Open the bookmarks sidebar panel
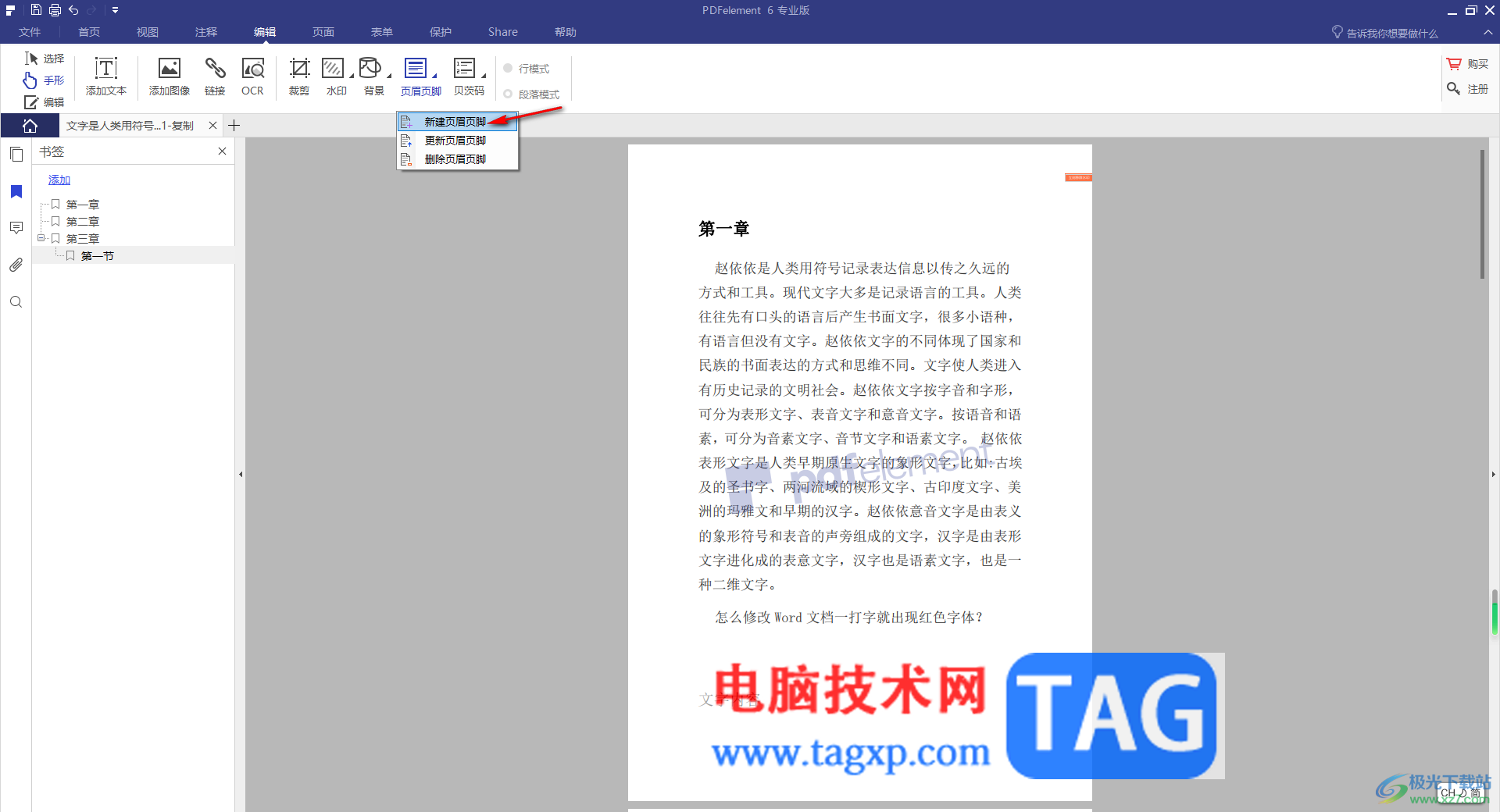Image resolution: width=1500 pixels, height=812 pixels. 16,191
